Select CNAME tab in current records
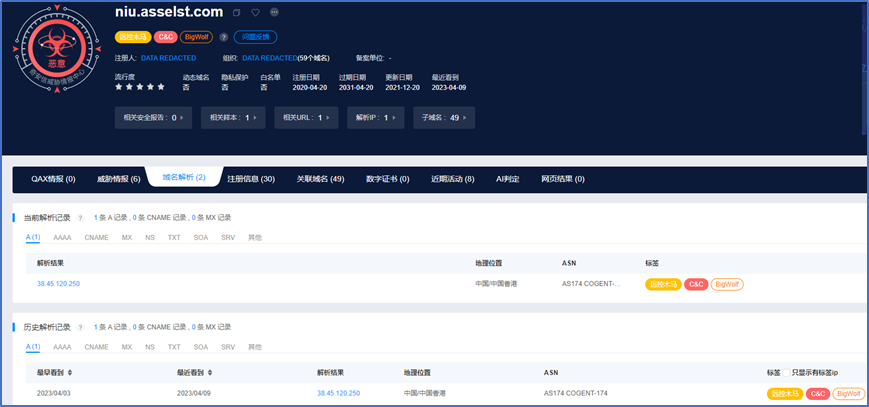The height and width of the screenshot is (407, 869). pyautogui.click(x=96, y=237)
